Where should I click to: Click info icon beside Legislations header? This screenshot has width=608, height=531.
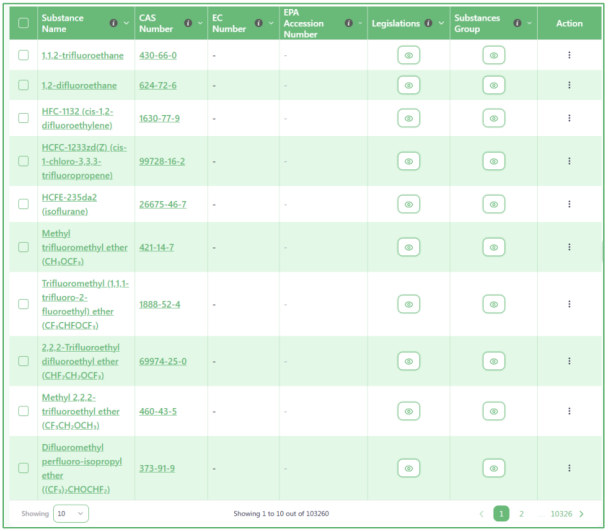428,23
